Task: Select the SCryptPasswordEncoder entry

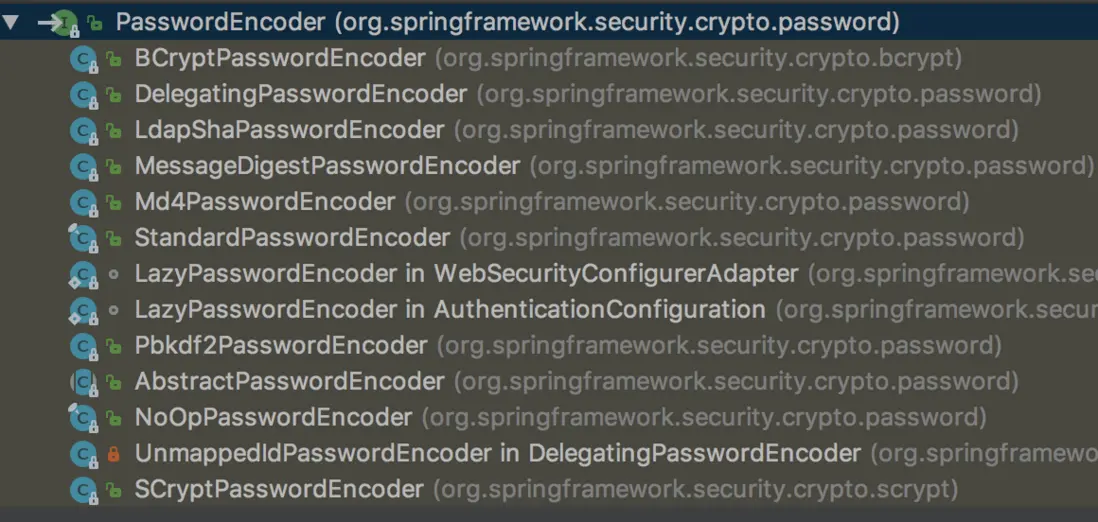Action: (x=279, y=490)
